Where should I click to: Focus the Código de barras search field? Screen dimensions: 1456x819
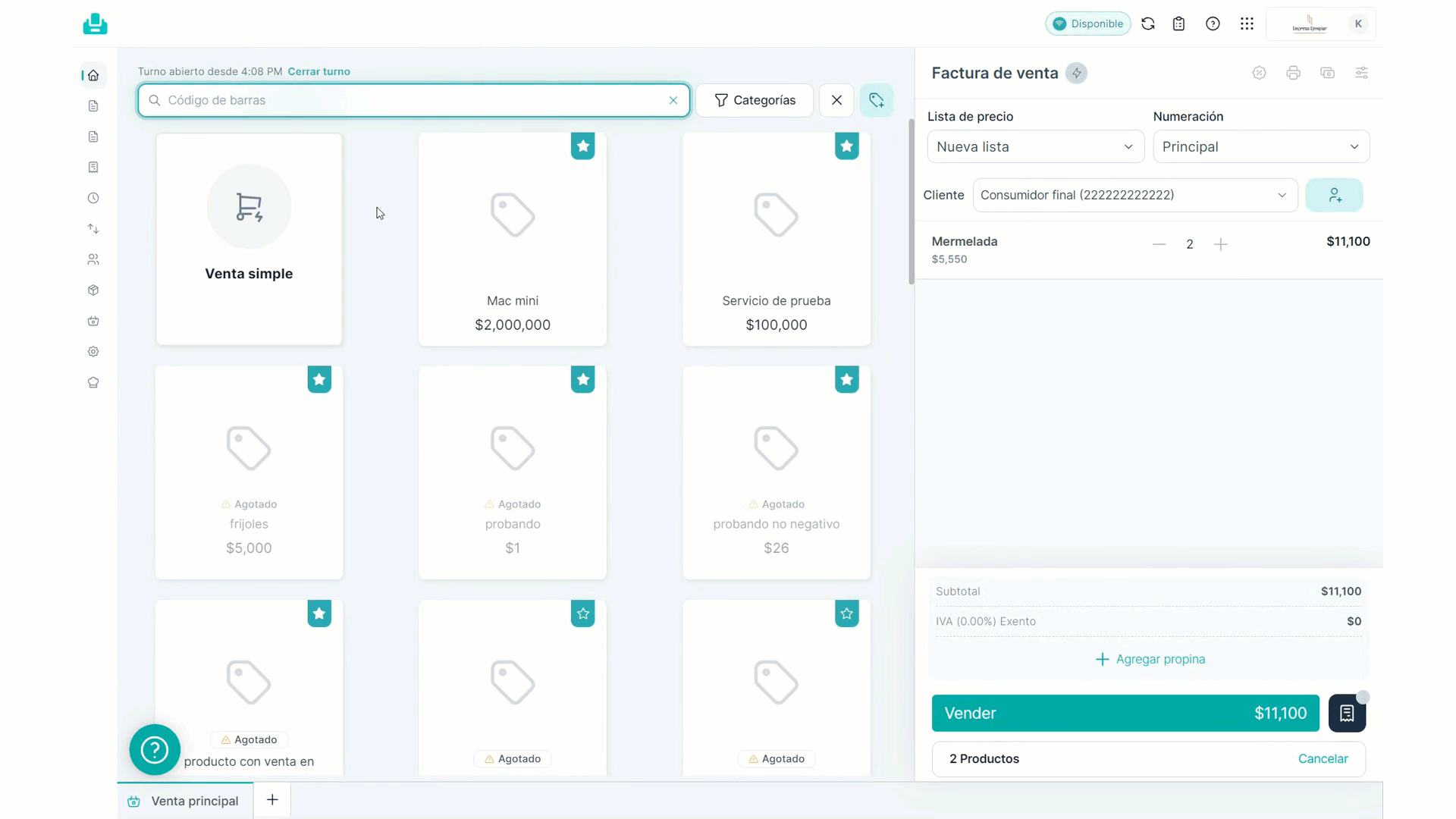[x=413, y=100]
